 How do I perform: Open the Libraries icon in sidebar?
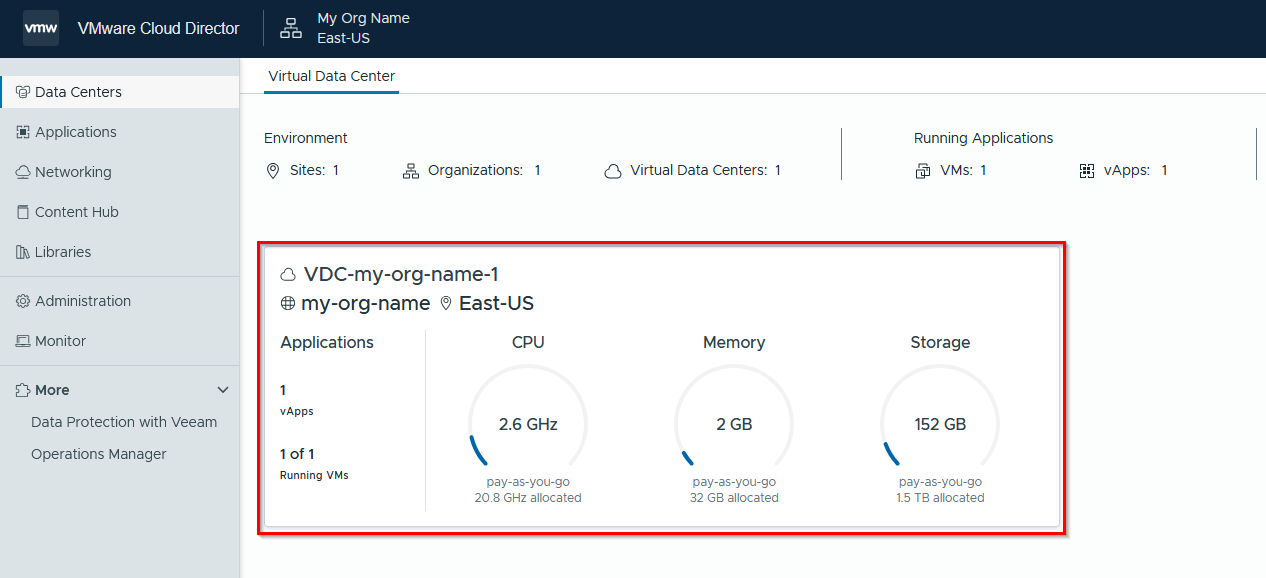[23, 252]
